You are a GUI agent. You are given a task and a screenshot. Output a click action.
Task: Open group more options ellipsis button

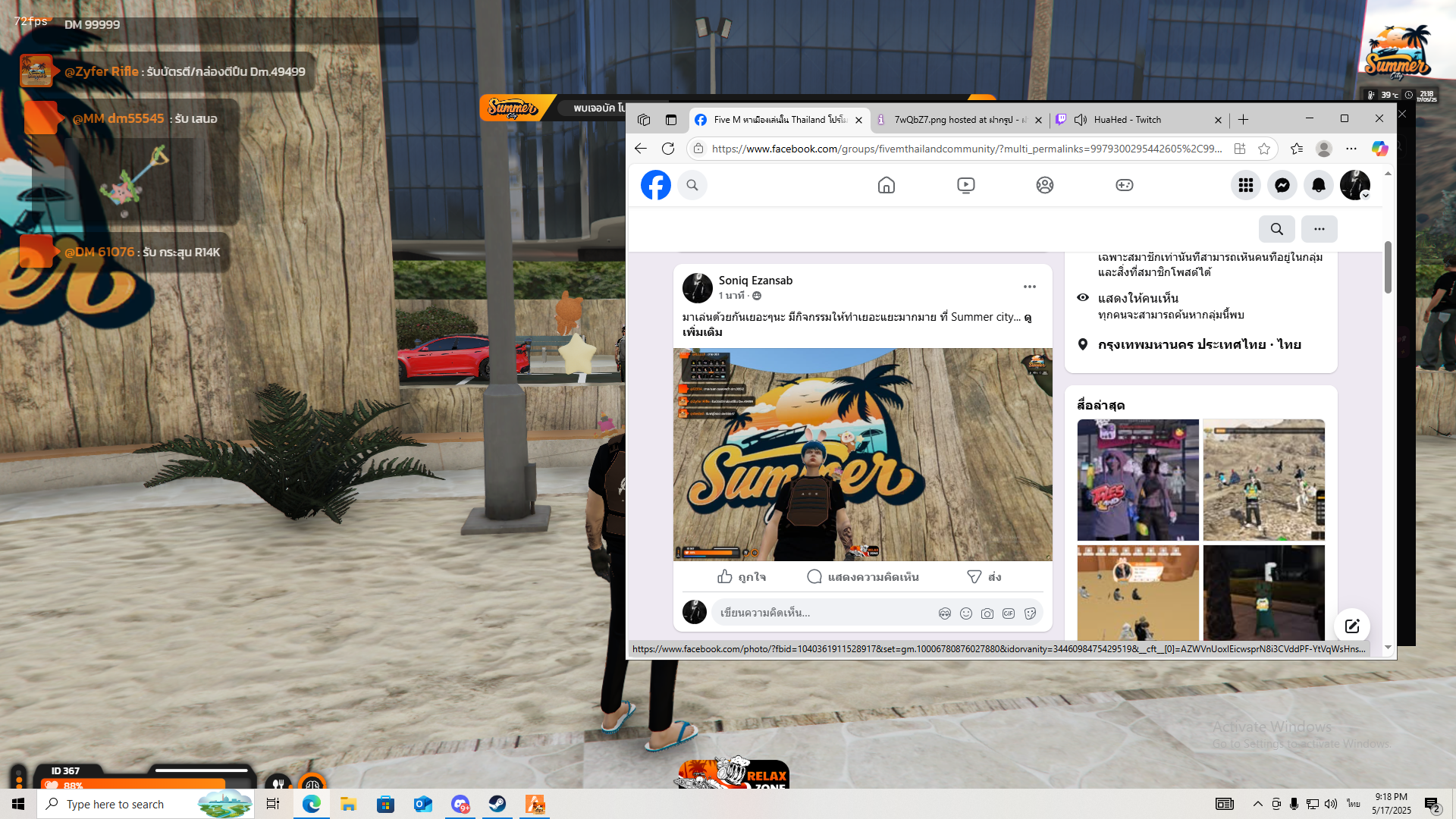click(1319, 229)
